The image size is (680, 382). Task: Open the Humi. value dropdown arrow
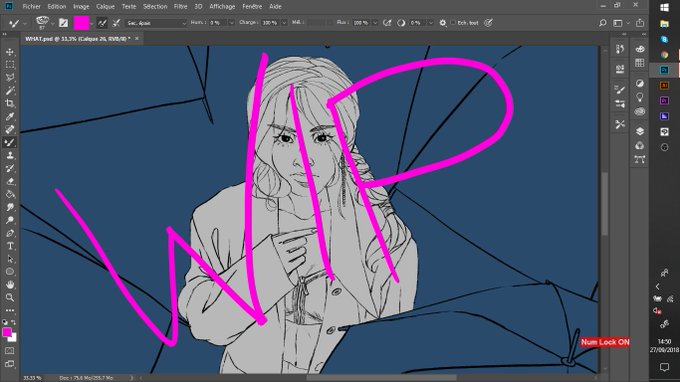(231, 23)
